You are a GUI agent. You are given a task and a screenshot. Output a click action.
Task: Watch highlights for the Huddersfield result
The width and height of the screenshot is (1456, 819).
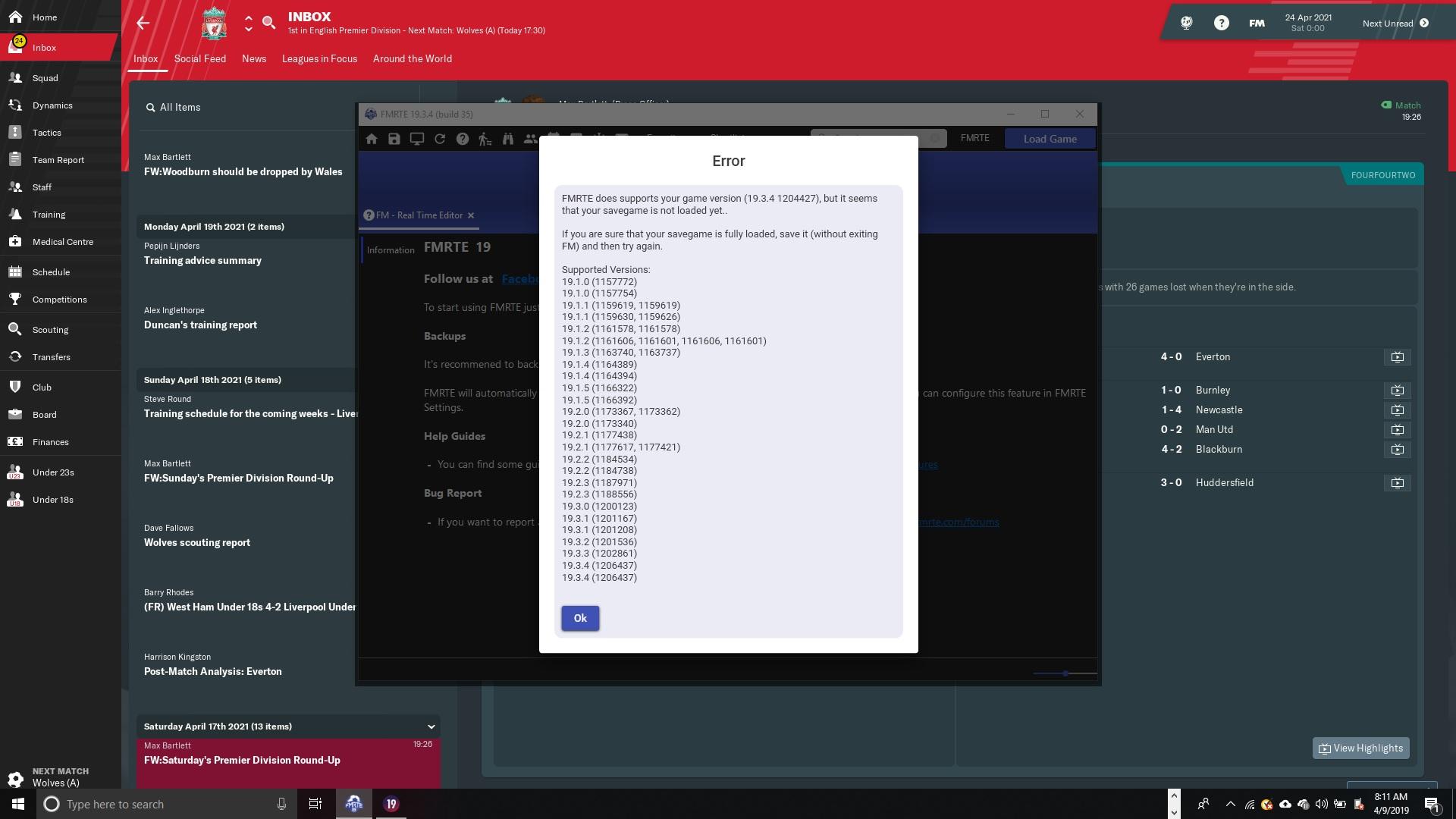tap(1397, 482)
